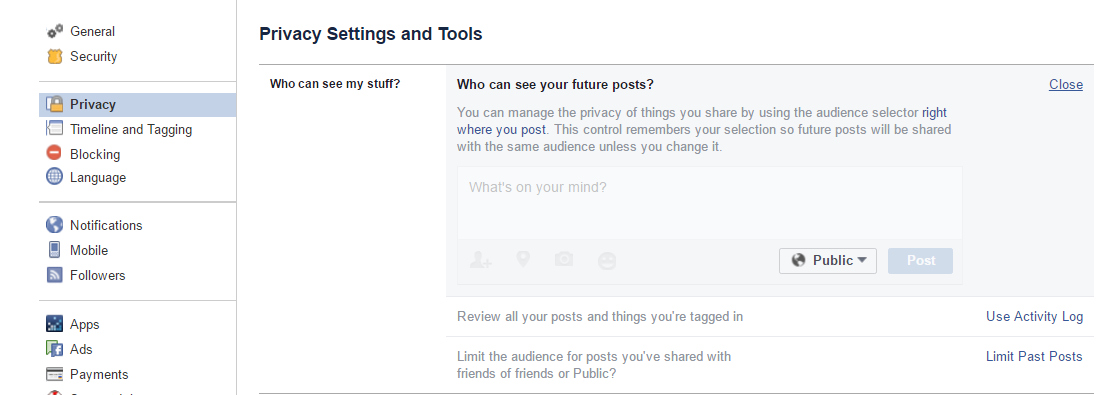Click the Followers RSS icon
The height and width of the screenshot is (395, 1114).
click(x=55, y=275)
